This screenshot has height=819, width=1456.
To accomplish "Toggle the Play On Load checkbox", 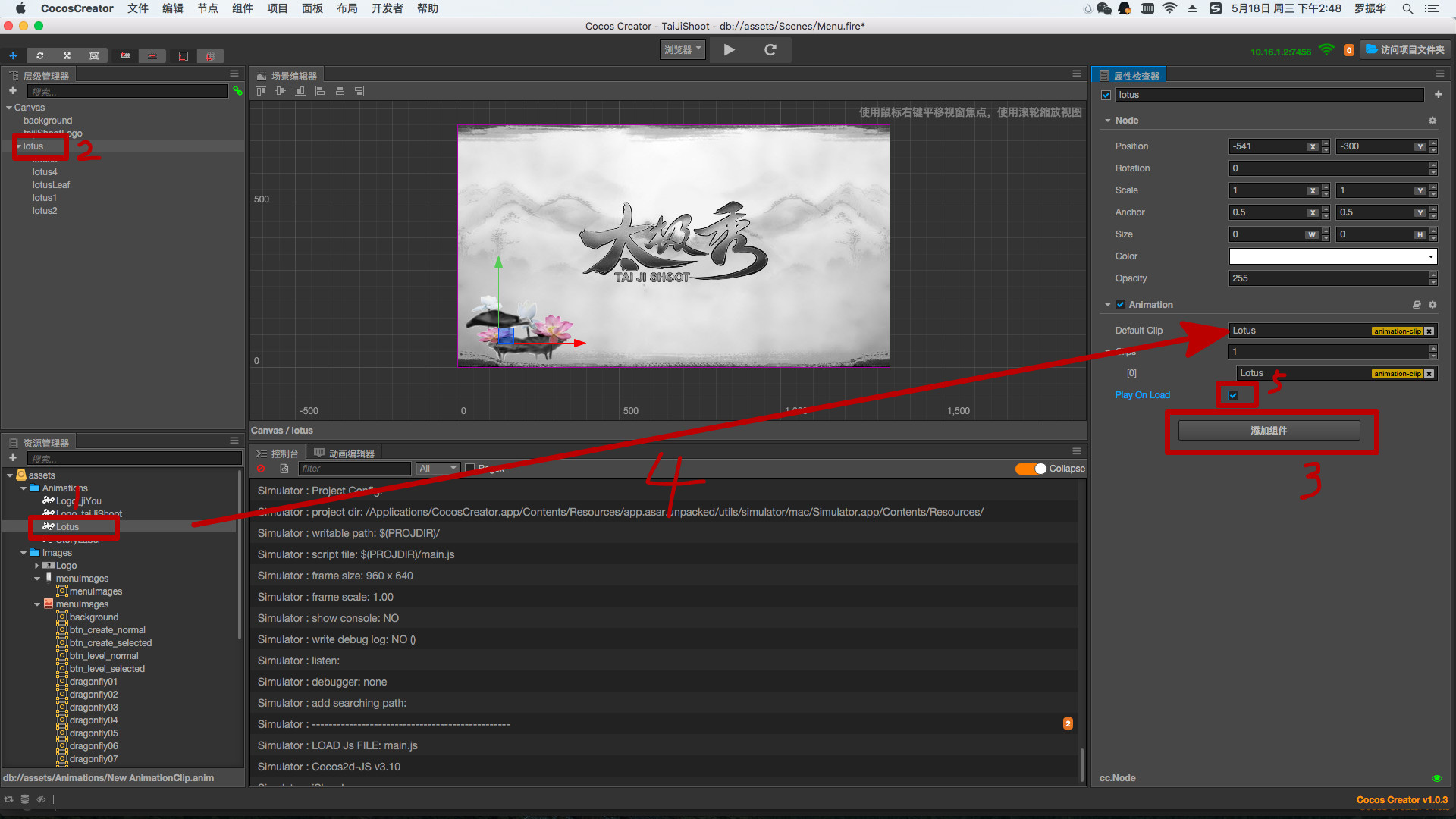I will click(x=1234, y=395).
